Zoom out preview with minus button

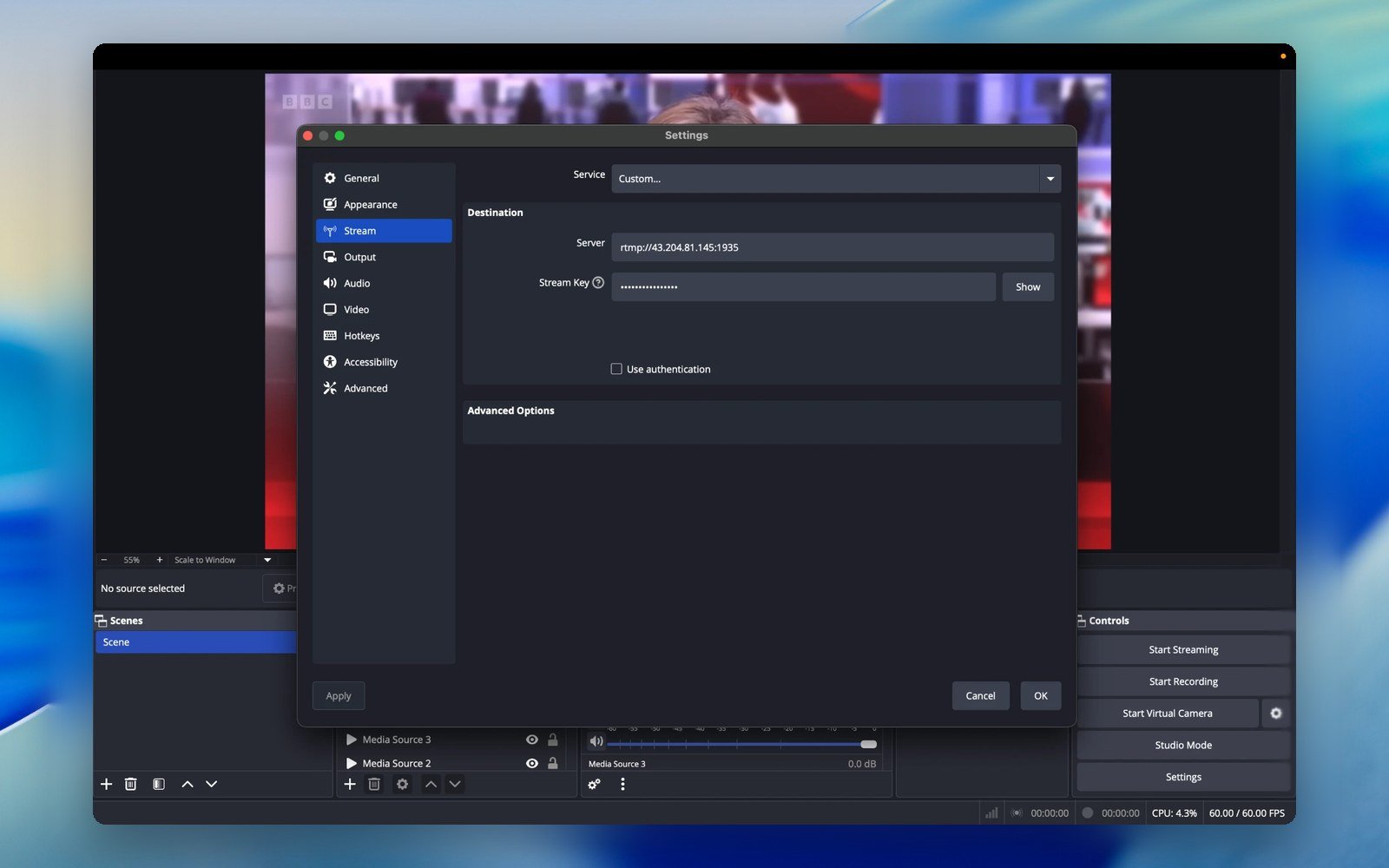tap(104, 560)
